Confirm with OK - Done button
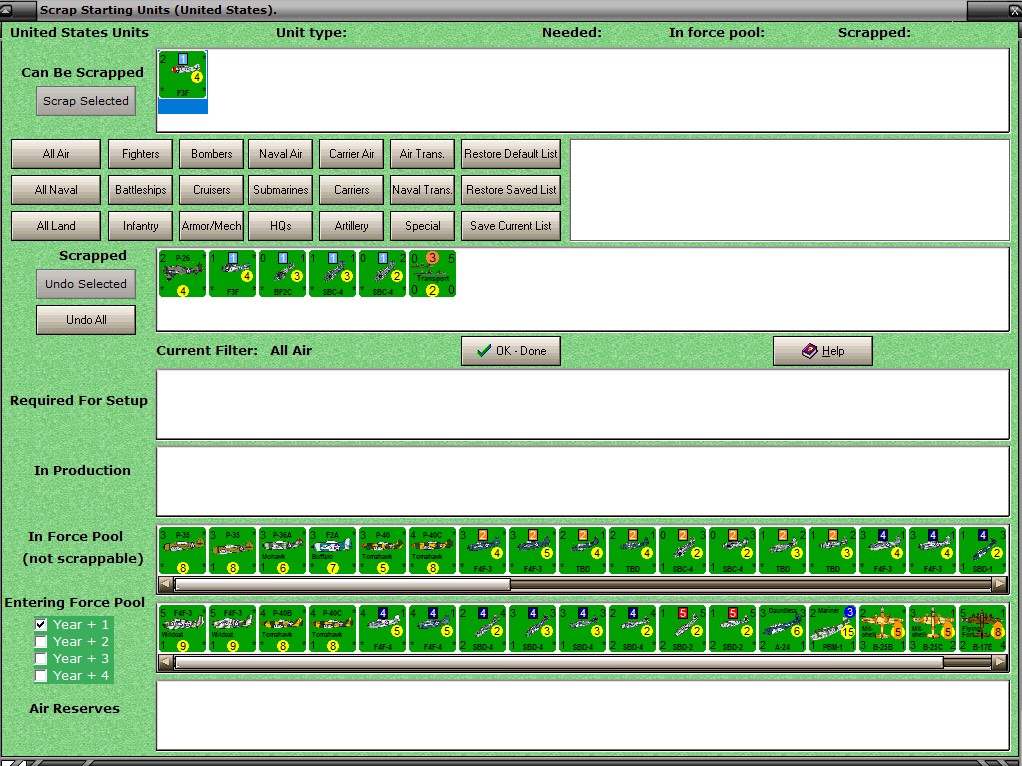1022x766 pixels. click(x=510, y=351)
